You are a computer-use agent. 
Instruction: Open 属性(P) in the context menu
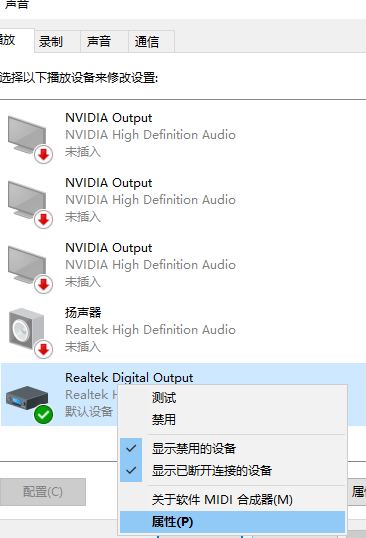click(x=232, y=522)
